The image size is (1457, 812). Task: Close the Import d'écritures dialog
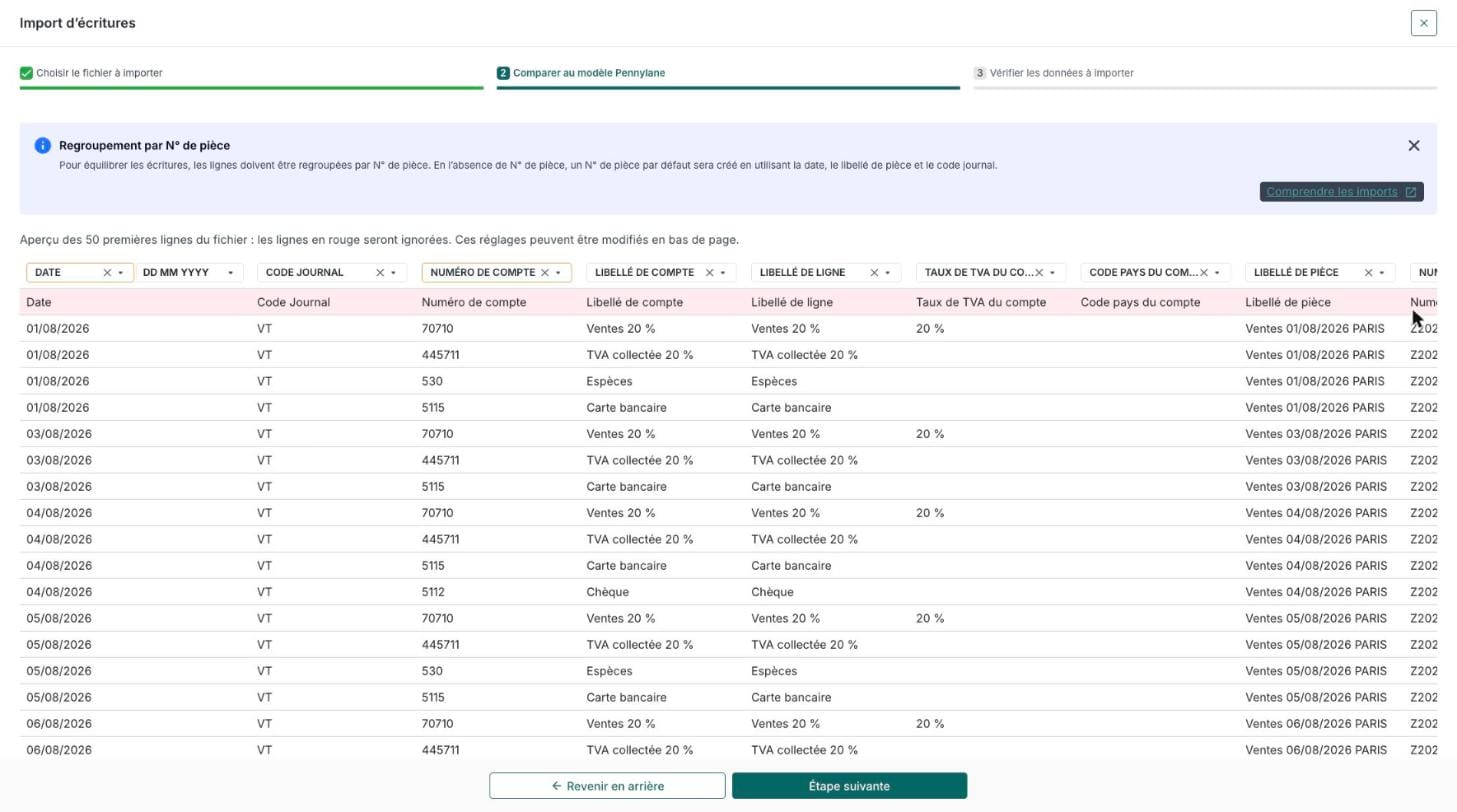pos(1424,23)
